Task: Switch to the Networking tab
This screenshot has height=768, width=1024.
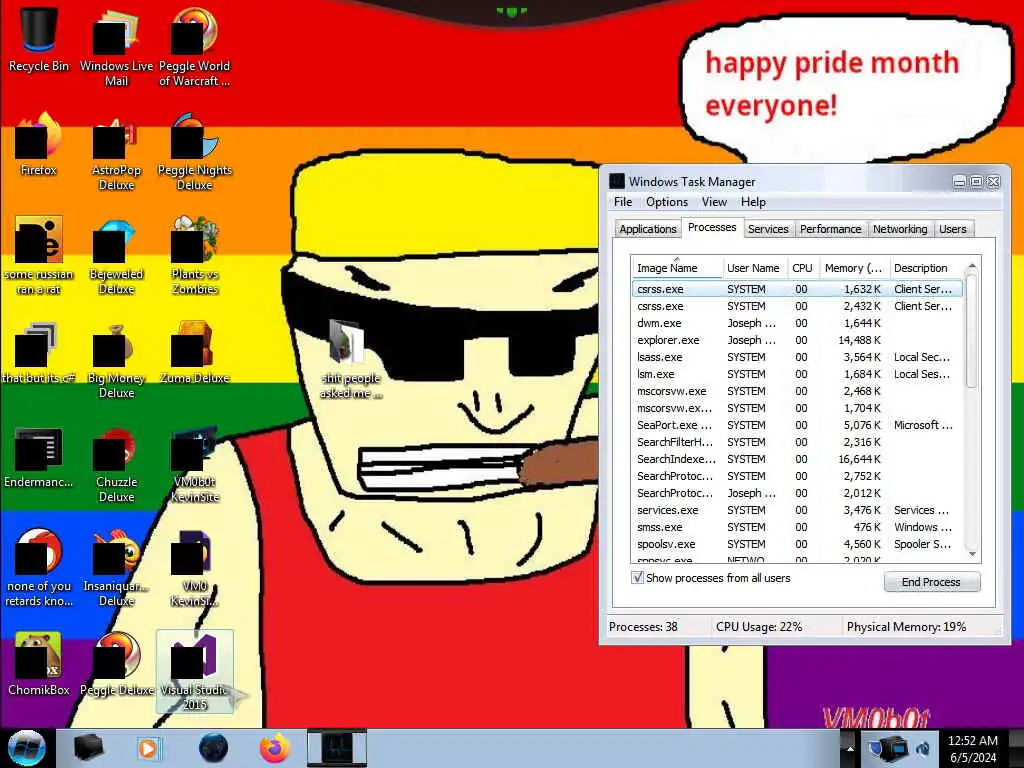Action: pos(900,229)
